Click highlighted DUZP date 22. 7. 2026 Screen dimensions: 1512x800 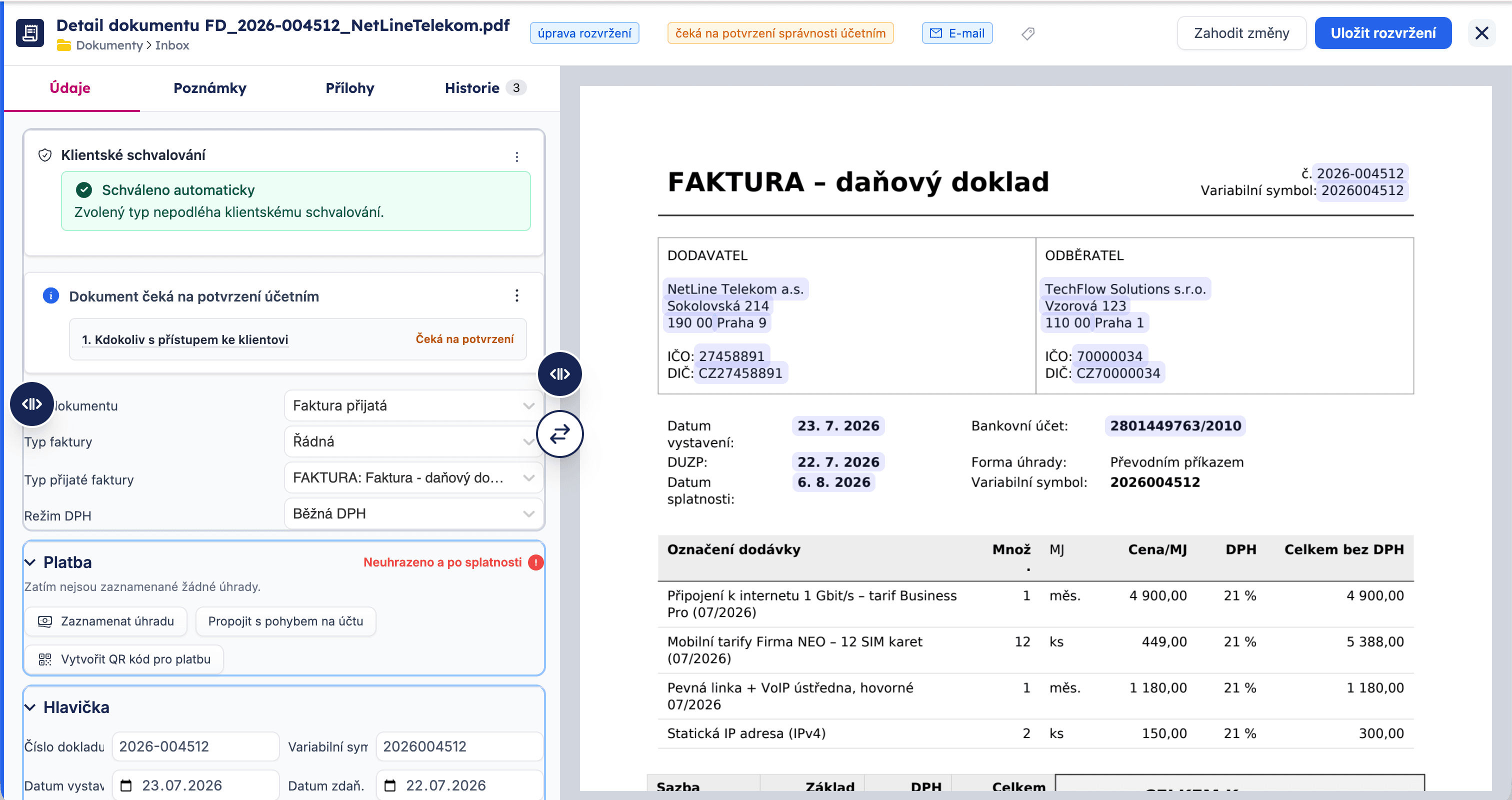coord(838,462)
